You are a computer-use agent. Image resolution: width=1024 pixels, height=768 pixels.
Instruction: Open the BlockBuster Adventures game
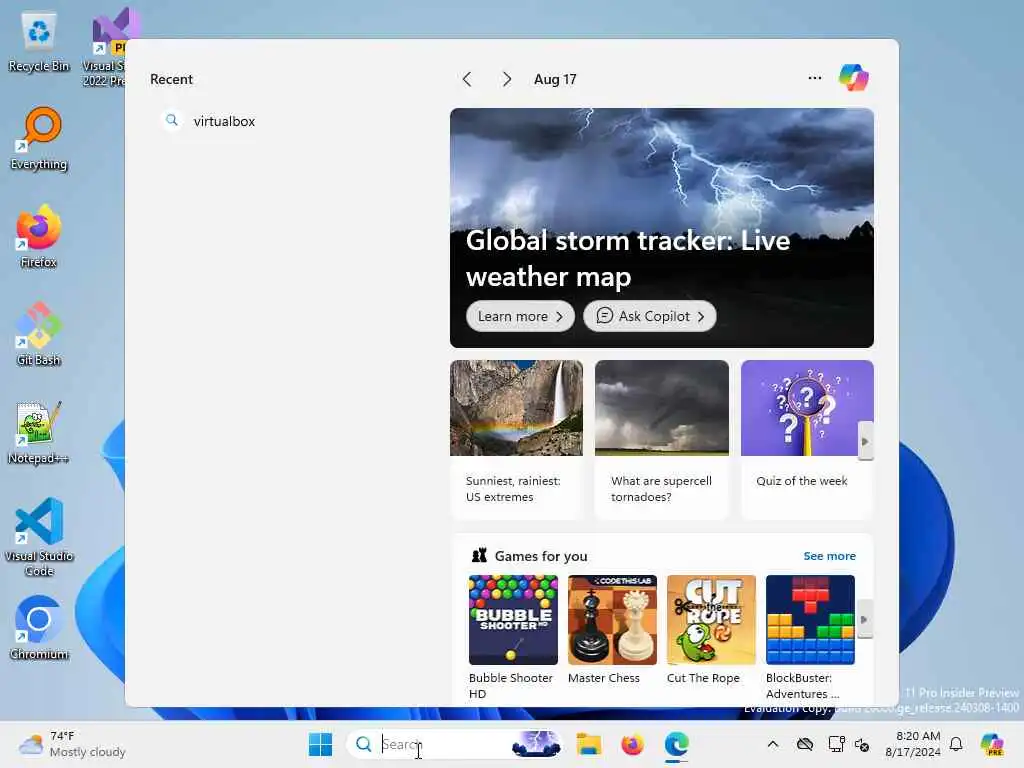pyautogui.click(x=810, y=637)
